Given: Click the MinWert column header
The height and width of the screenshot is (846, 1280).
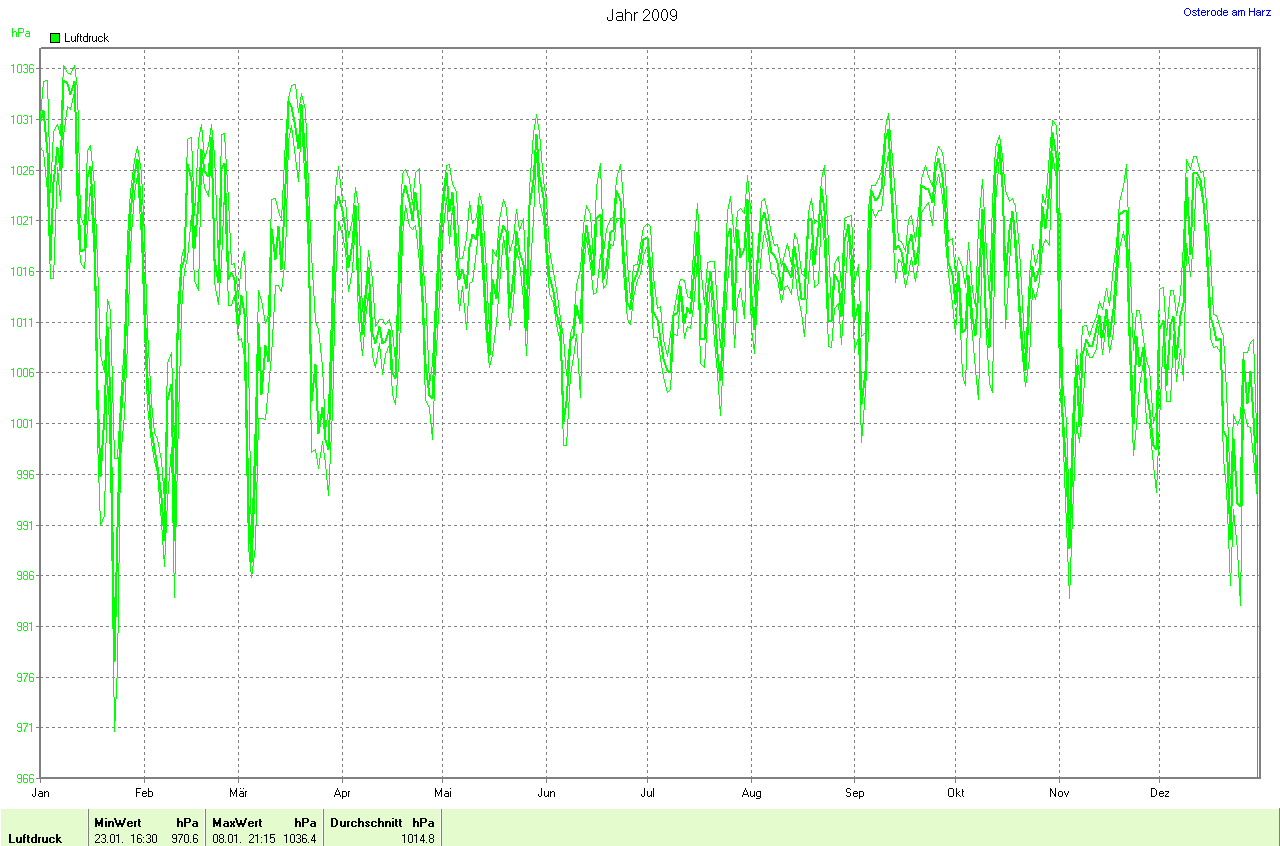Looking at the screenshot, I should [118, 823].
